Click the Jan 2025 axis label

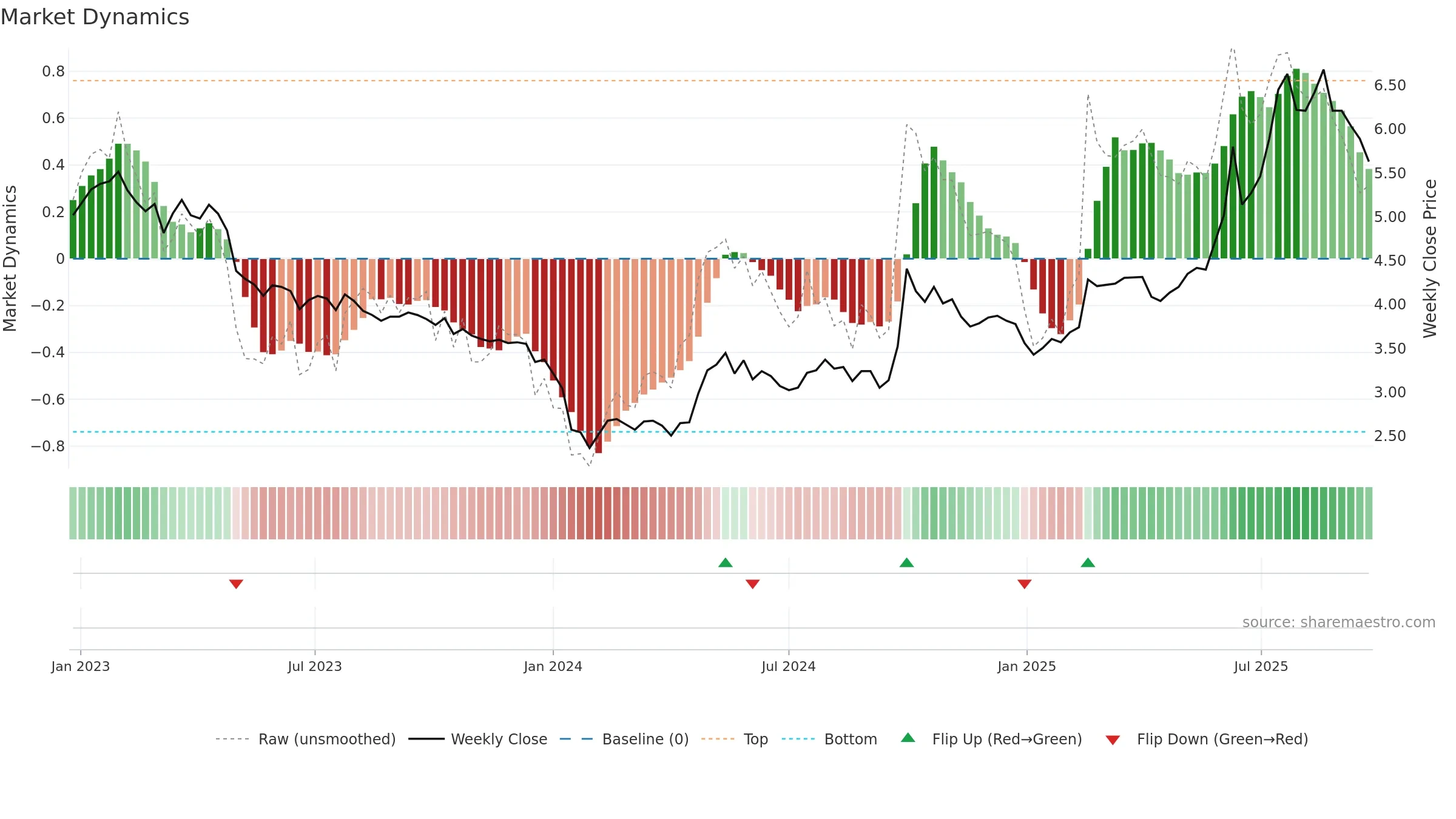point(1027,666)
